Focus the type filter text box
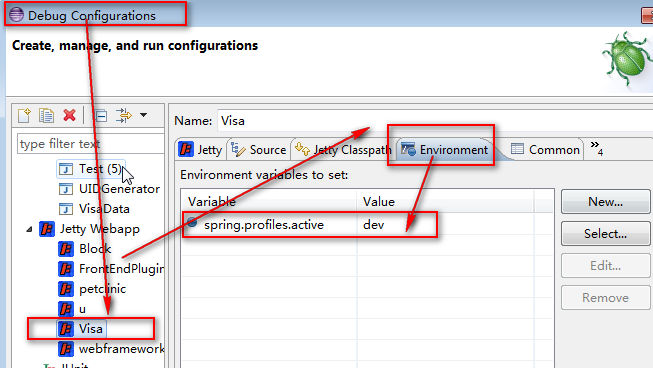 pos(90,144)
